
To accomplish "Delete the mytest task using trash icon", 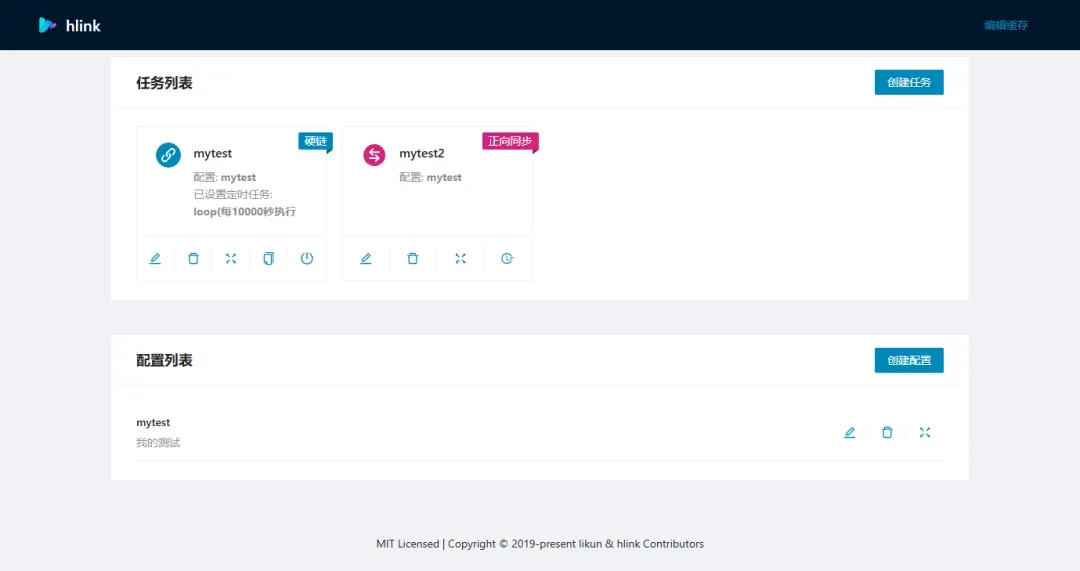I will coord(193,258).
